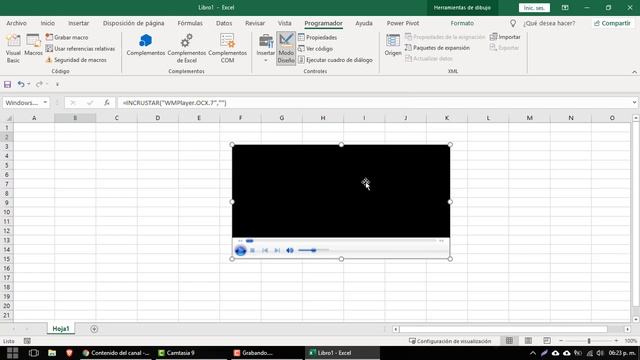The image size is (640, 360).
Task: Switch to Normal view
Action: tap(509, 341)
